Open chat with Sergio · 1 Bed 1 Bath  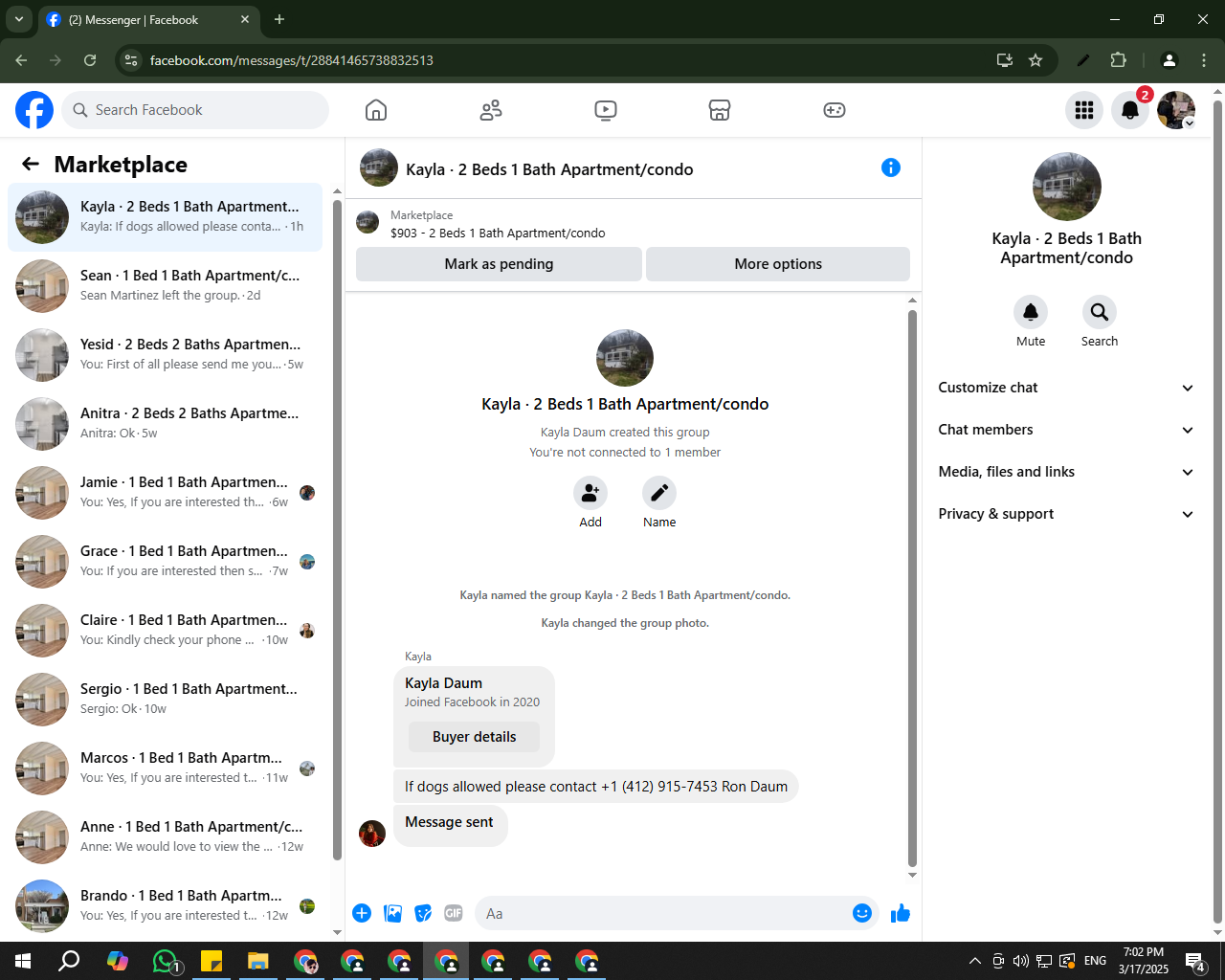coord(165,700)
